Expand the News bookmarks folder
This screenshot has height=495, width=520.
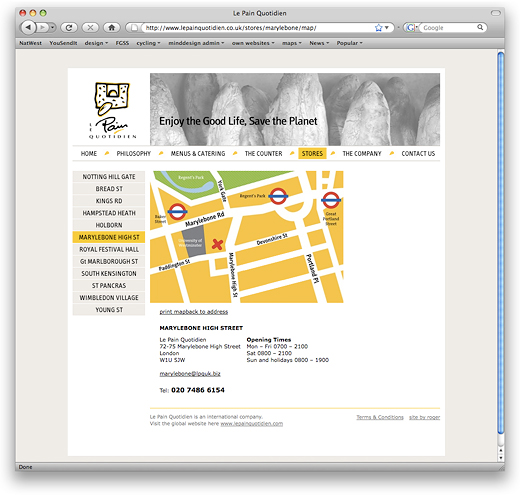pyautogui.click(x=319, y=43)
